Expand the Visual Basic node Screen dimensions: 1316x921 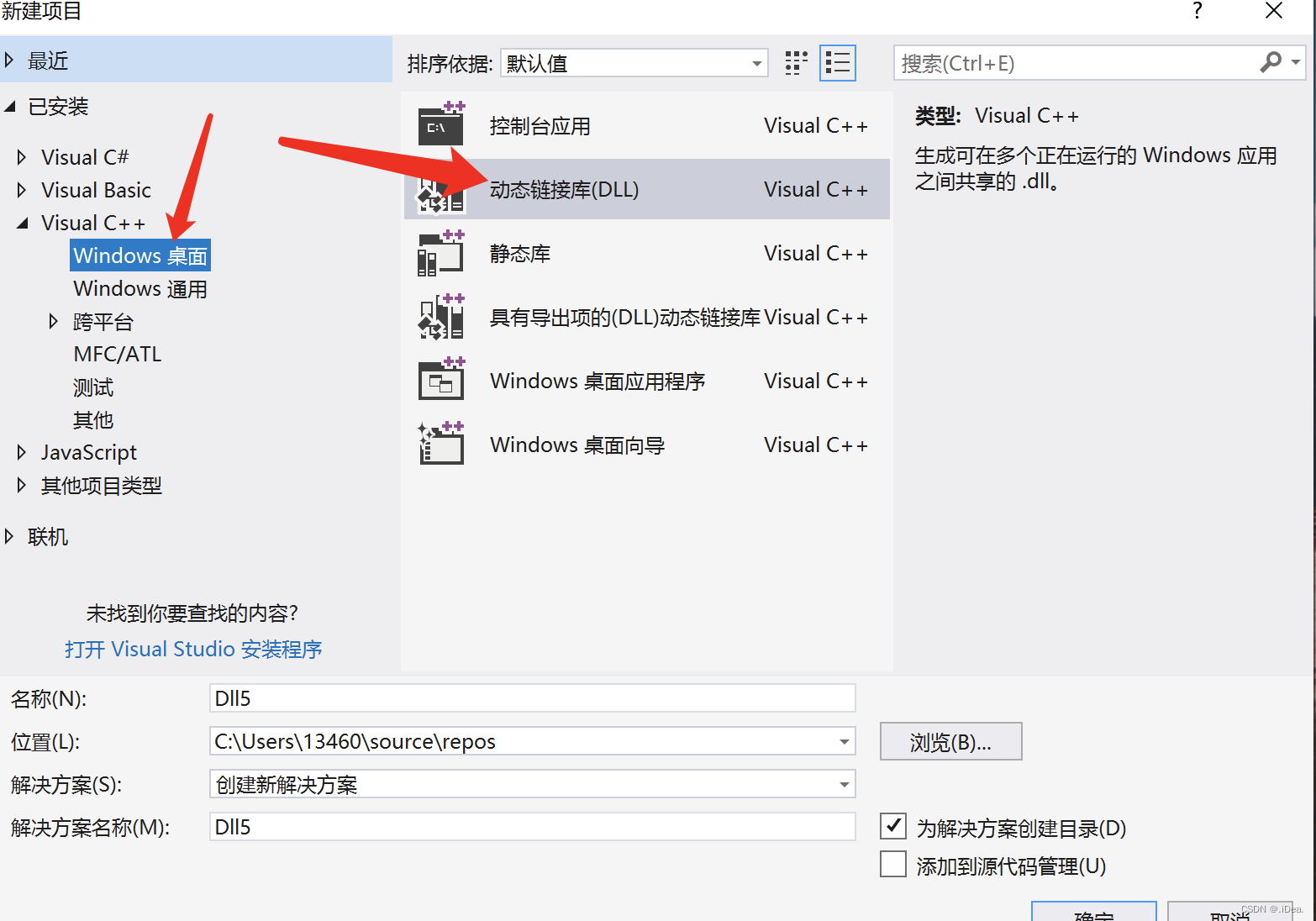(x=22, y=190)
